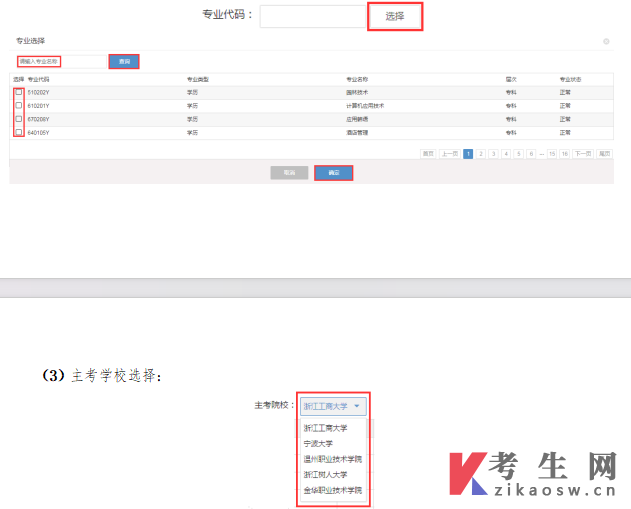Screen dimensions: 631x509
Task: Select page 4 in pagination
Action: click(506, 154)
